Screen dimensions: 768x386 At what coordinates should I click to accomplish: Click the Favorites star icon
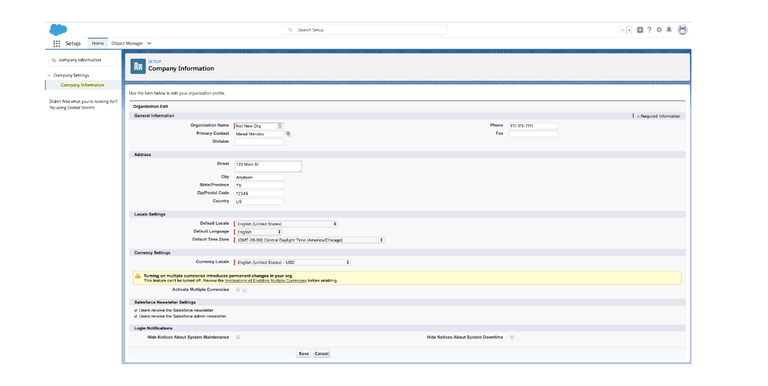623,30
